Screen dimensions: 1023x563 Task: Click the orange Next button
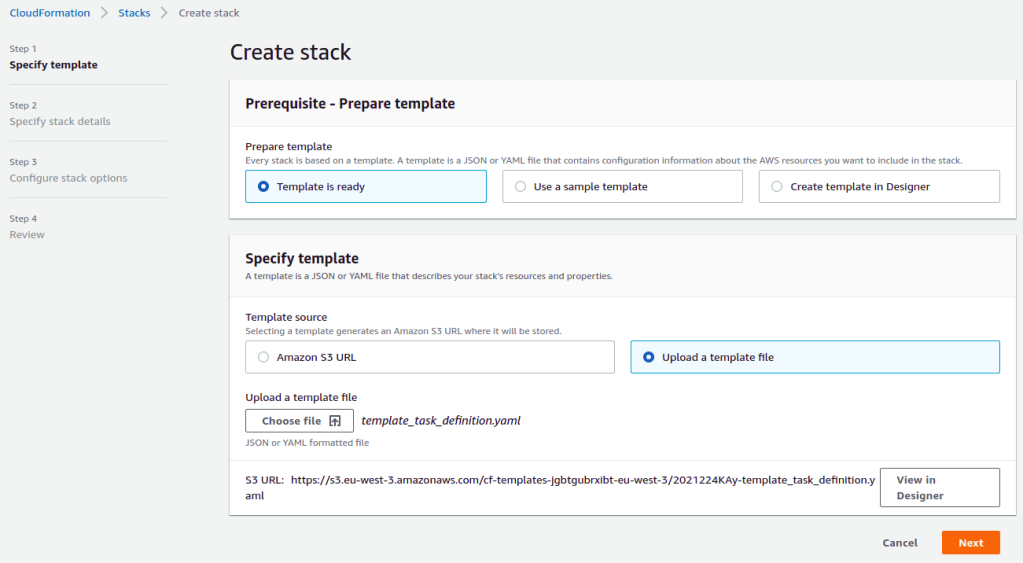(x=970, y=543)
